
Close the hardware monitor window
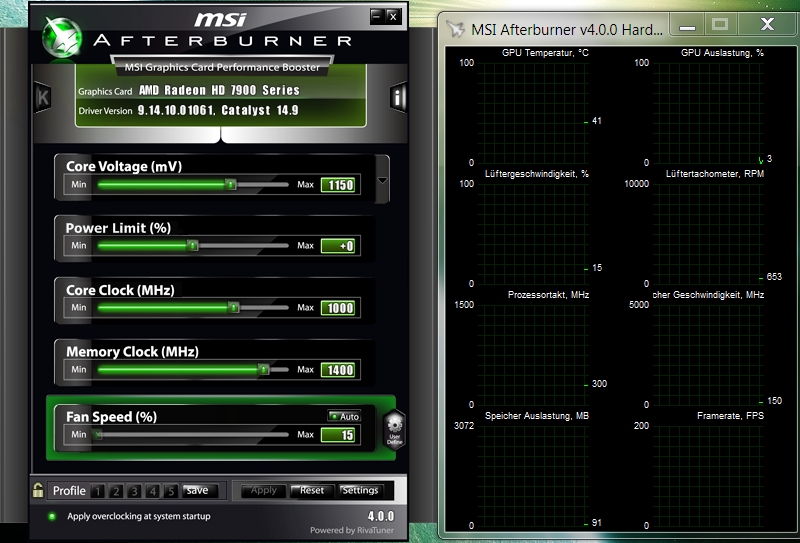767,24
